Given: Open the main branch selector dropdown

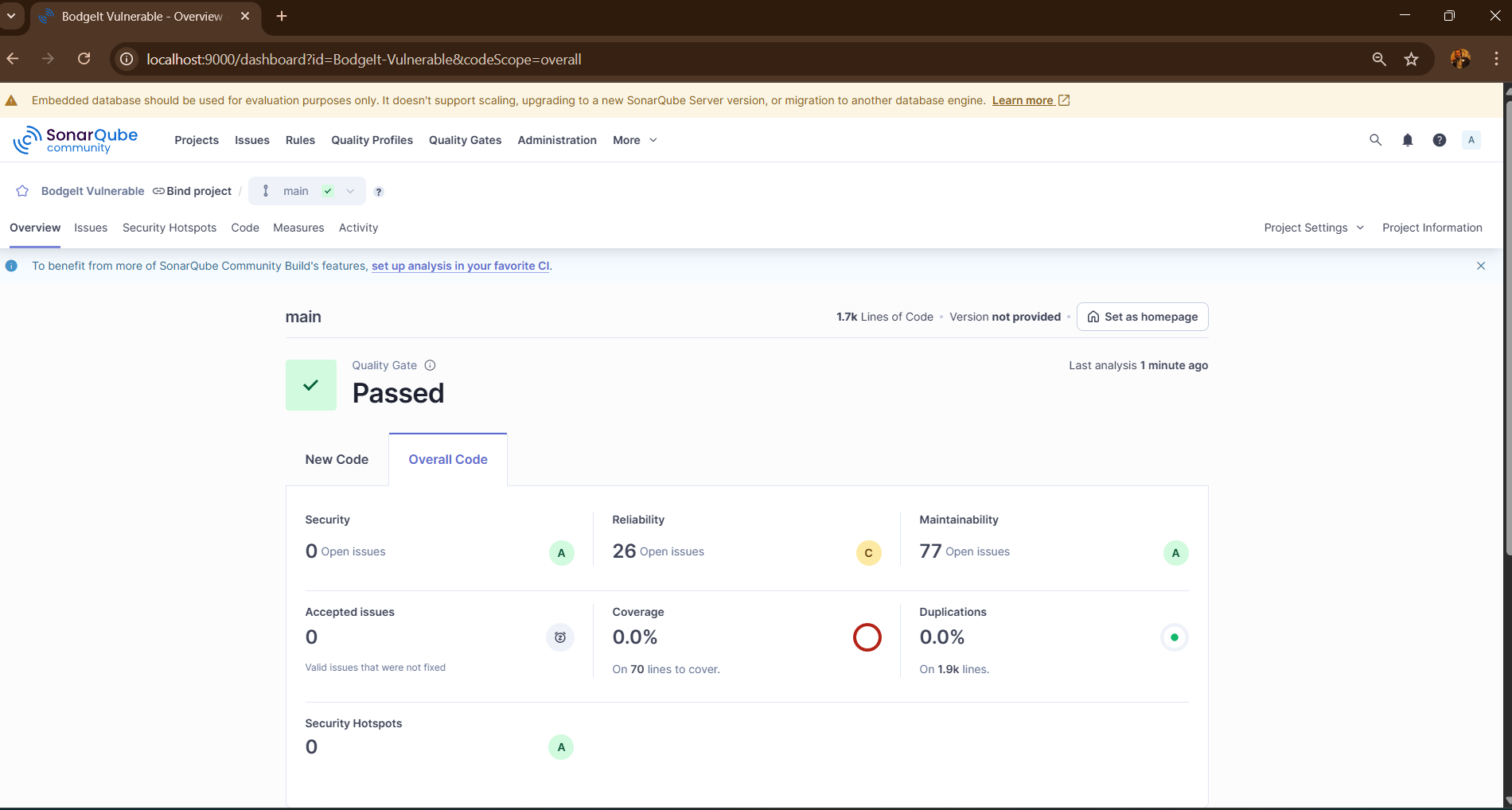Looking at the screenshot, I should [307, 191].
